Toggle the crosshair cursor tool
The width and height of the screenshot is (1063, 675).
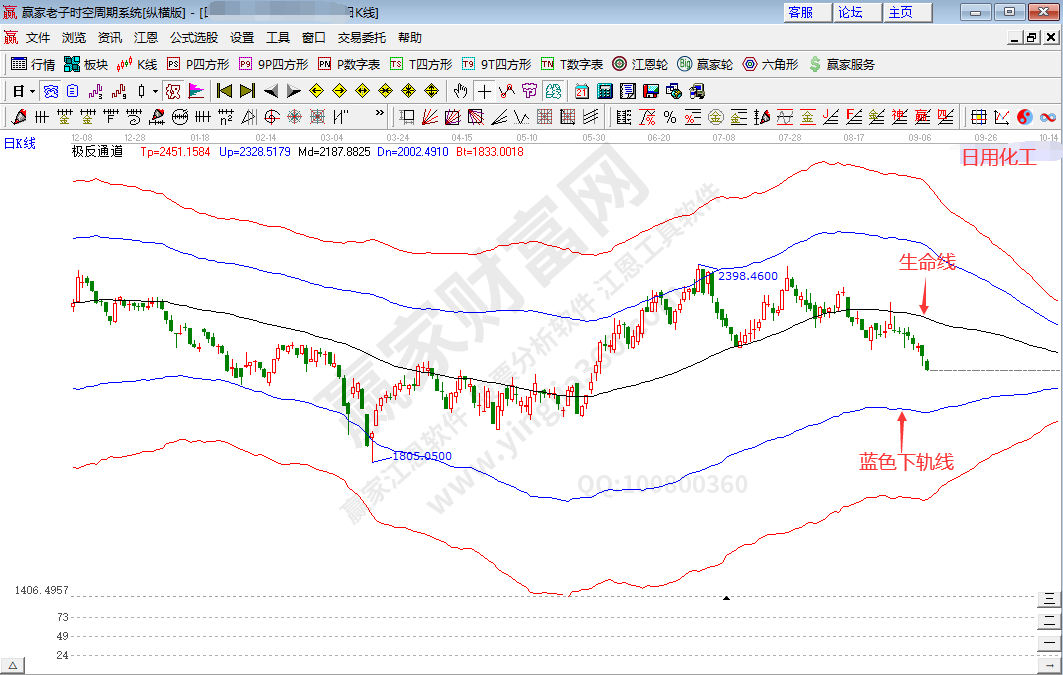(x=483, y=91)
